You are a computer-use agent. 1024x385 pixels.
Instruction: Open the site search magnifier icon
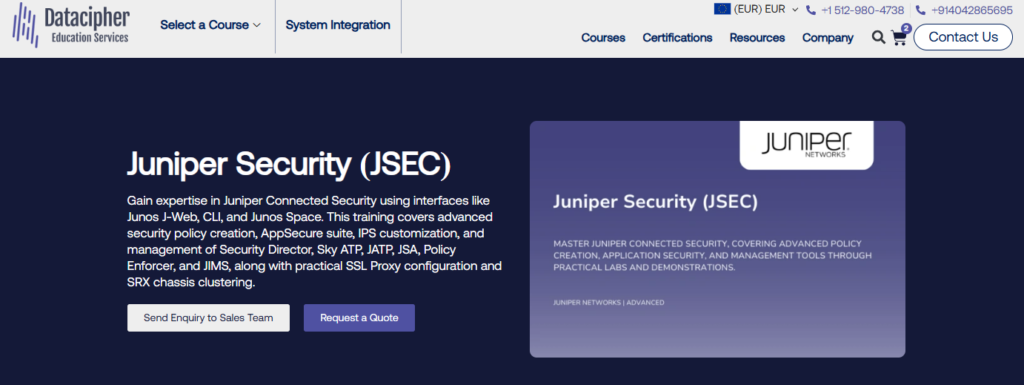pos(878,37)
